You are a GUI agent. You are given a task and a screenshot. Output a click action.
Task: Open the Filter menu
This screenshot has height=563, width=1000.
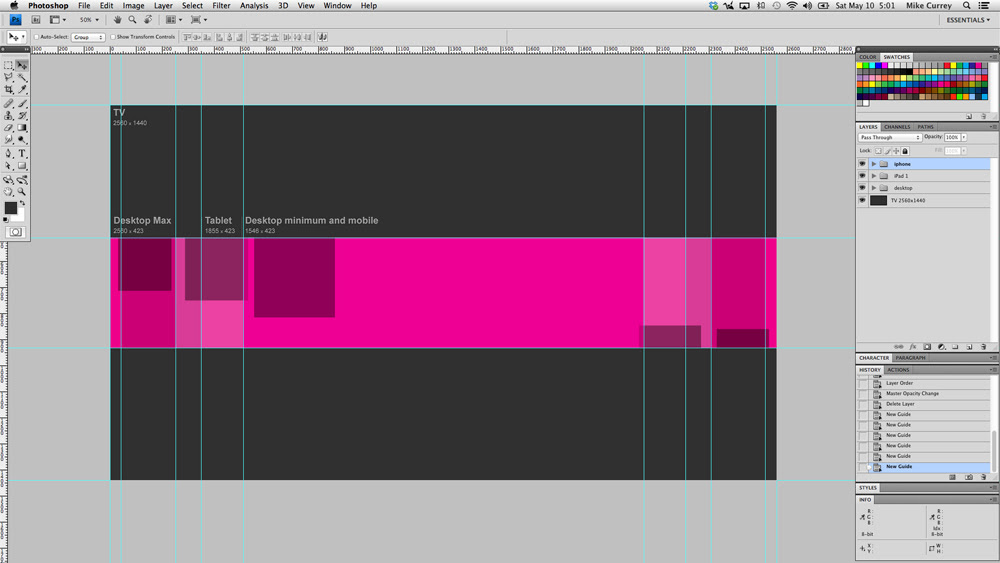coord(221,6)
